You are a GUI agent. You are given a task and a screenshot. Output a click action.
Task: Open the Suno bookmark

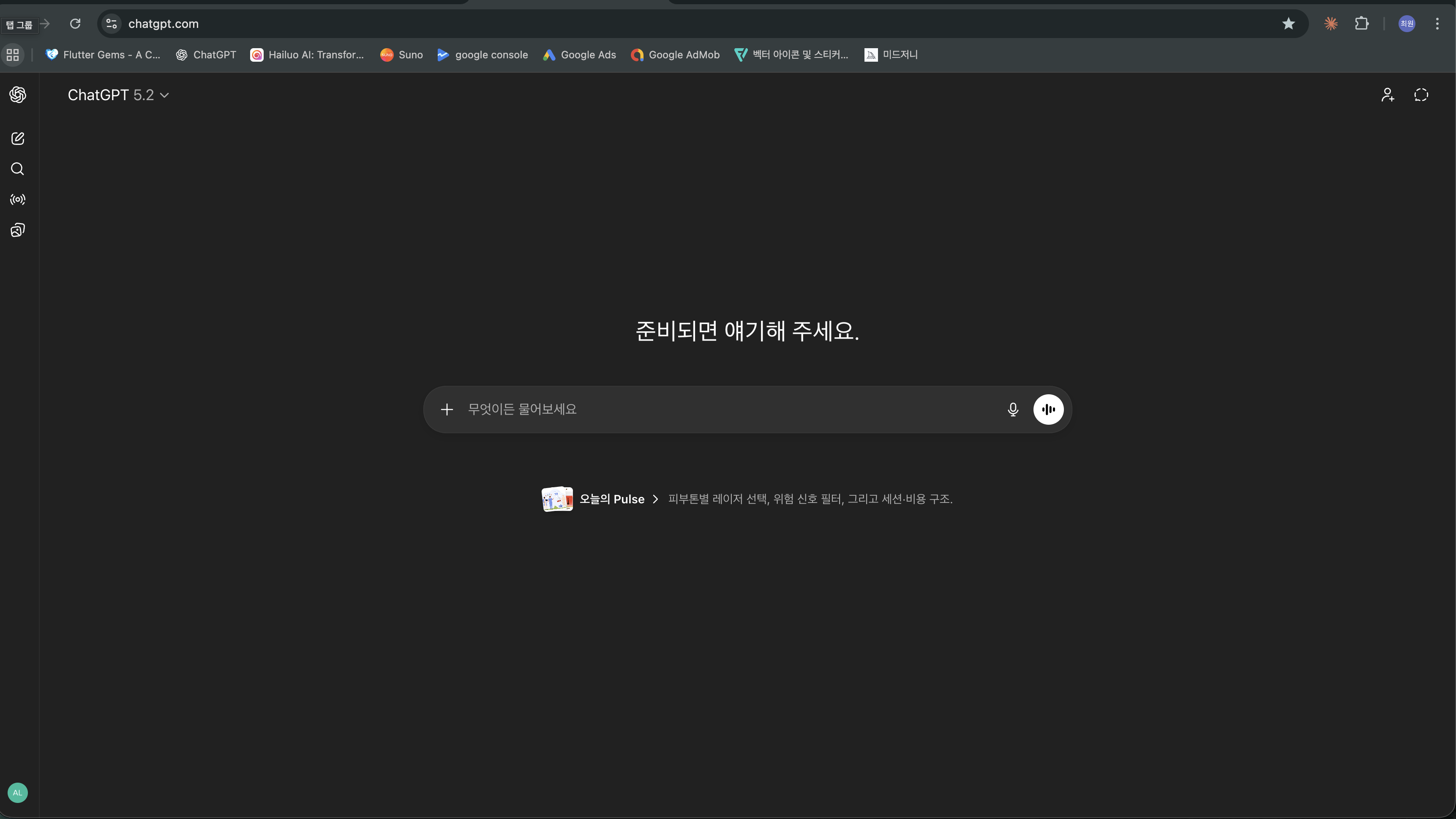401,55
